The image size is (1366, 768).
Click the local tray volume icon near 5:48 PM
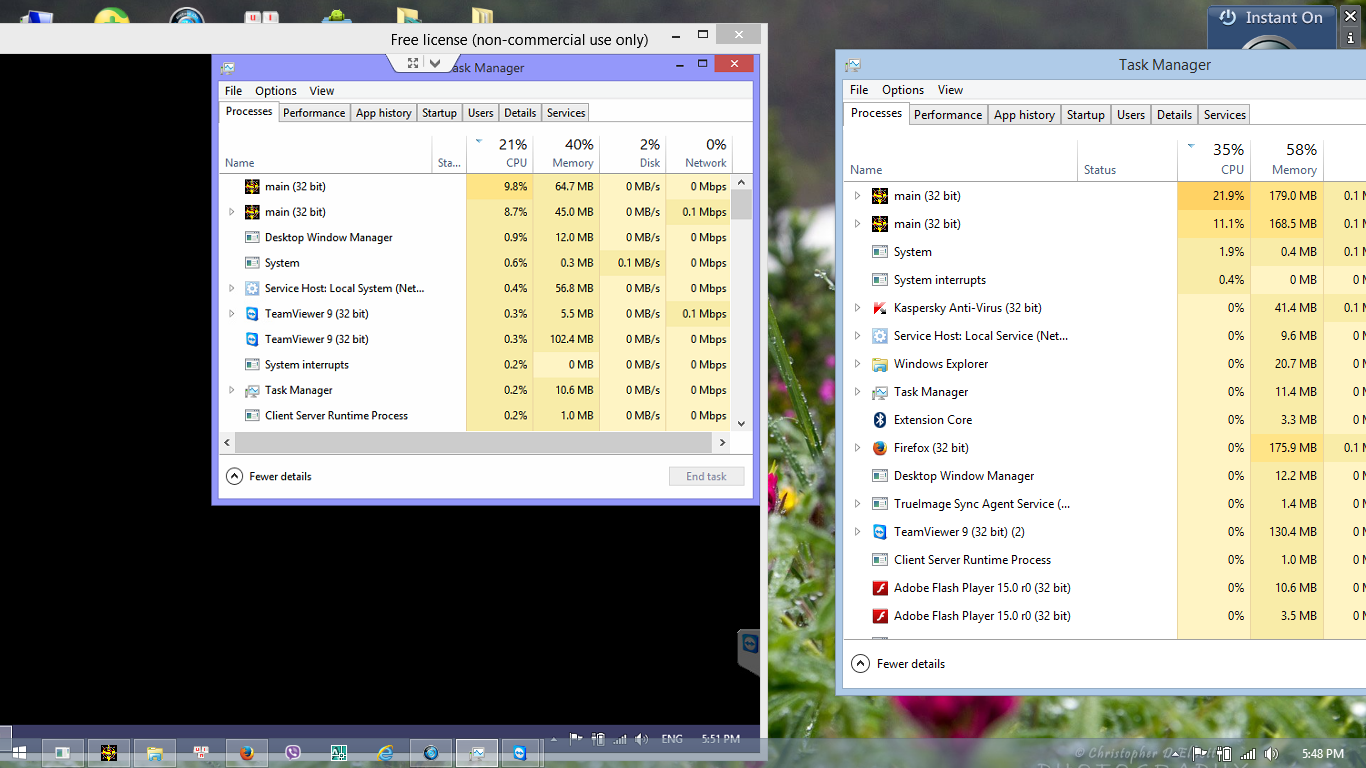point(1271,754)
